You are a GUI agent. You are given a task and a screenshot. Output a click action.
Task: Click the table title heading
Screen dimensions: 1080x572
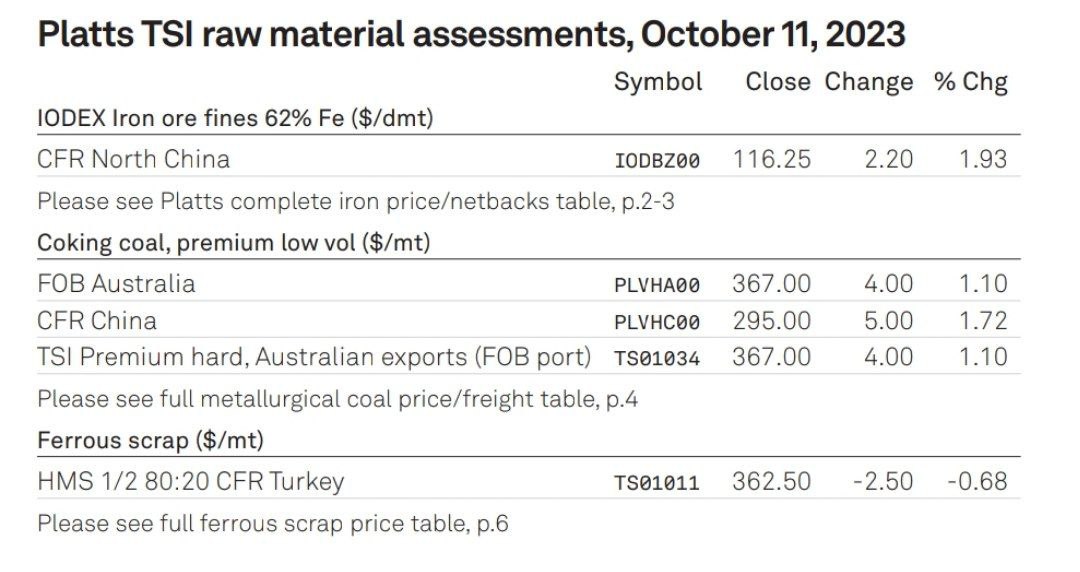pyautogui.click(x=471, y=34)
